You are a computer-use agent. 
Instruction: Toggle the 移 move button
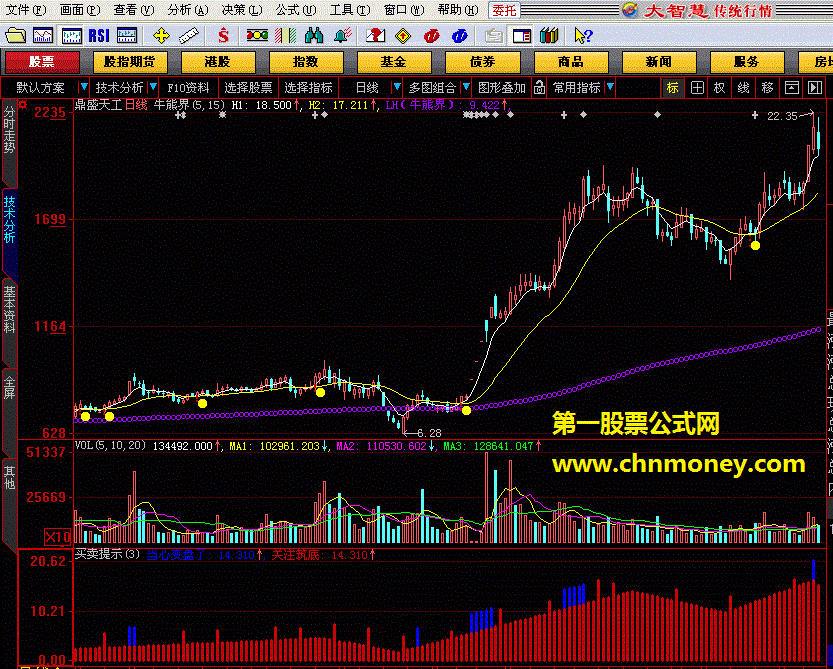point(767,87)
